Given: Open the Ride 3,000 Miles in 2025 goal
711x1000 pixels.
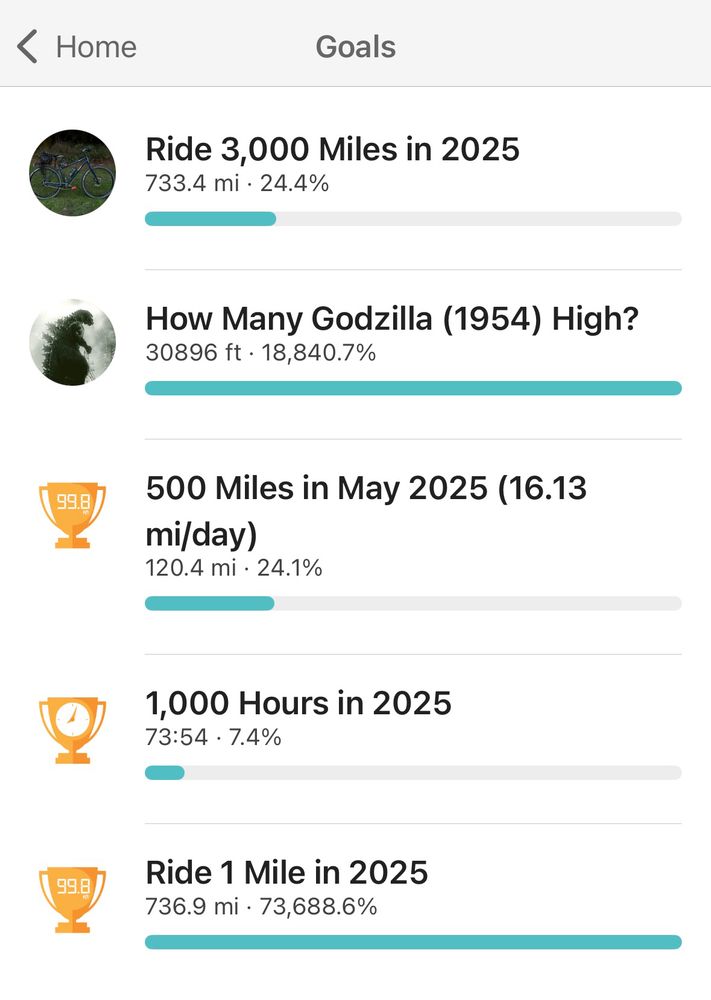Looking at the screenshot, I should [x=333, y=149].
